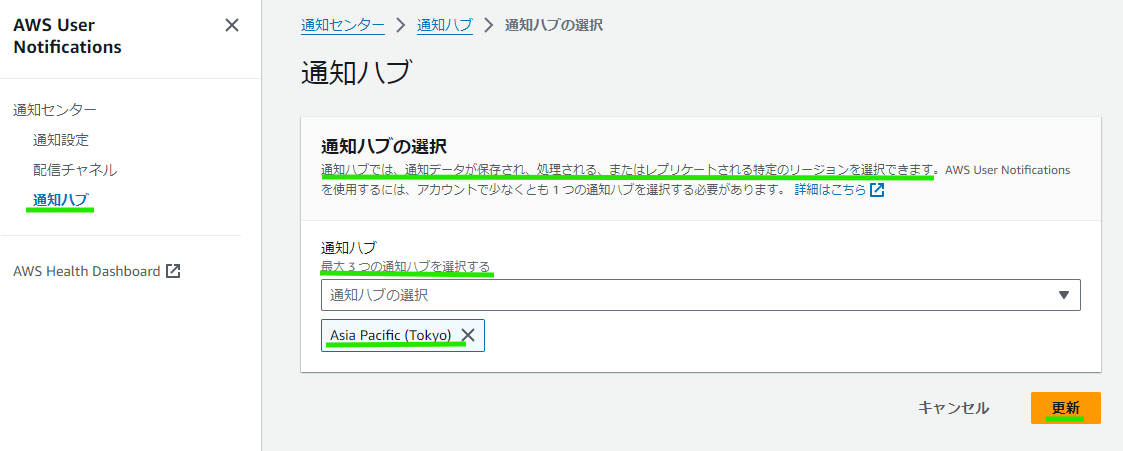Select 通知ハブ in the sidebar

point(61,200)
